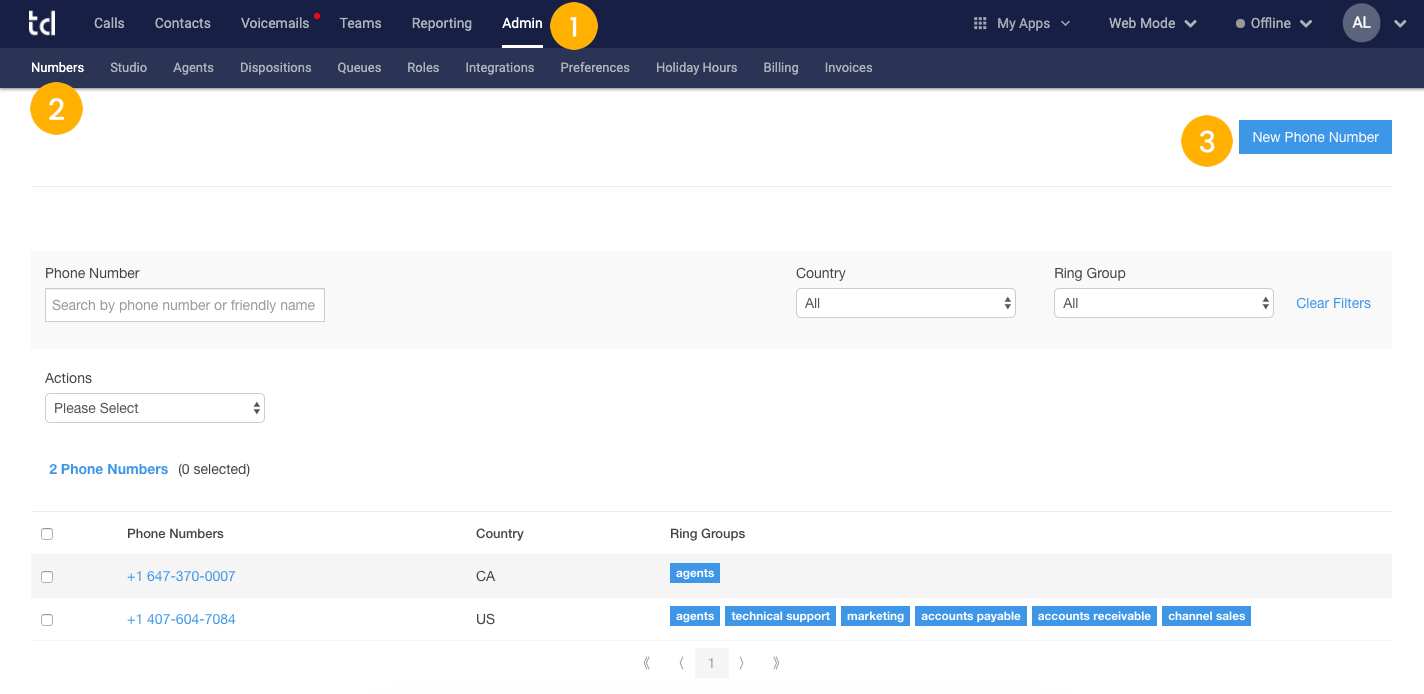The image size is (1424, 694).
Task: Go to first page of results
Action: (x=647, y=663)
